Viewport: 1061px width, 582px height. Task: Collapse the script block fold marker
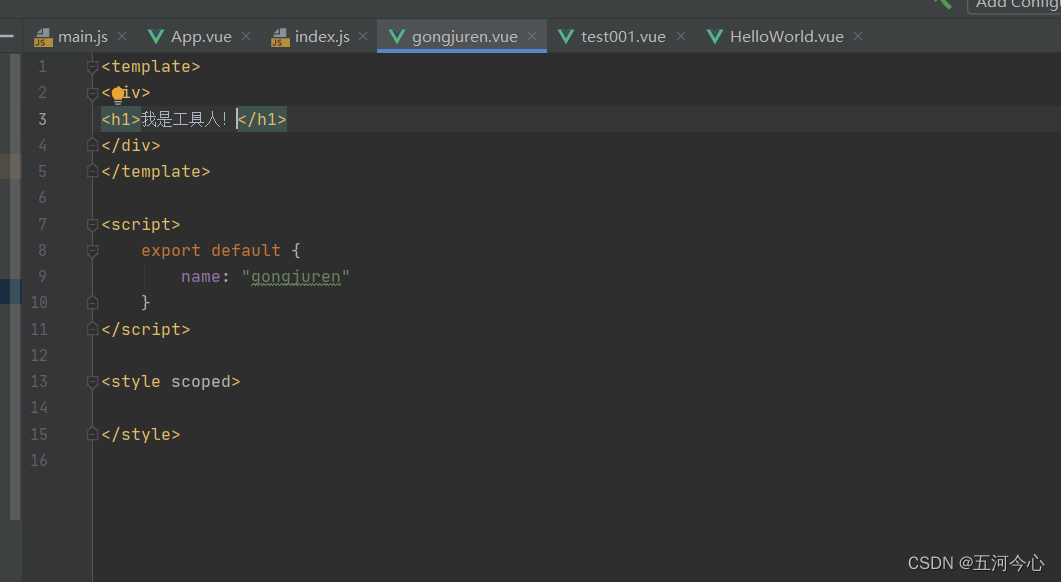(x=93, y=224)
